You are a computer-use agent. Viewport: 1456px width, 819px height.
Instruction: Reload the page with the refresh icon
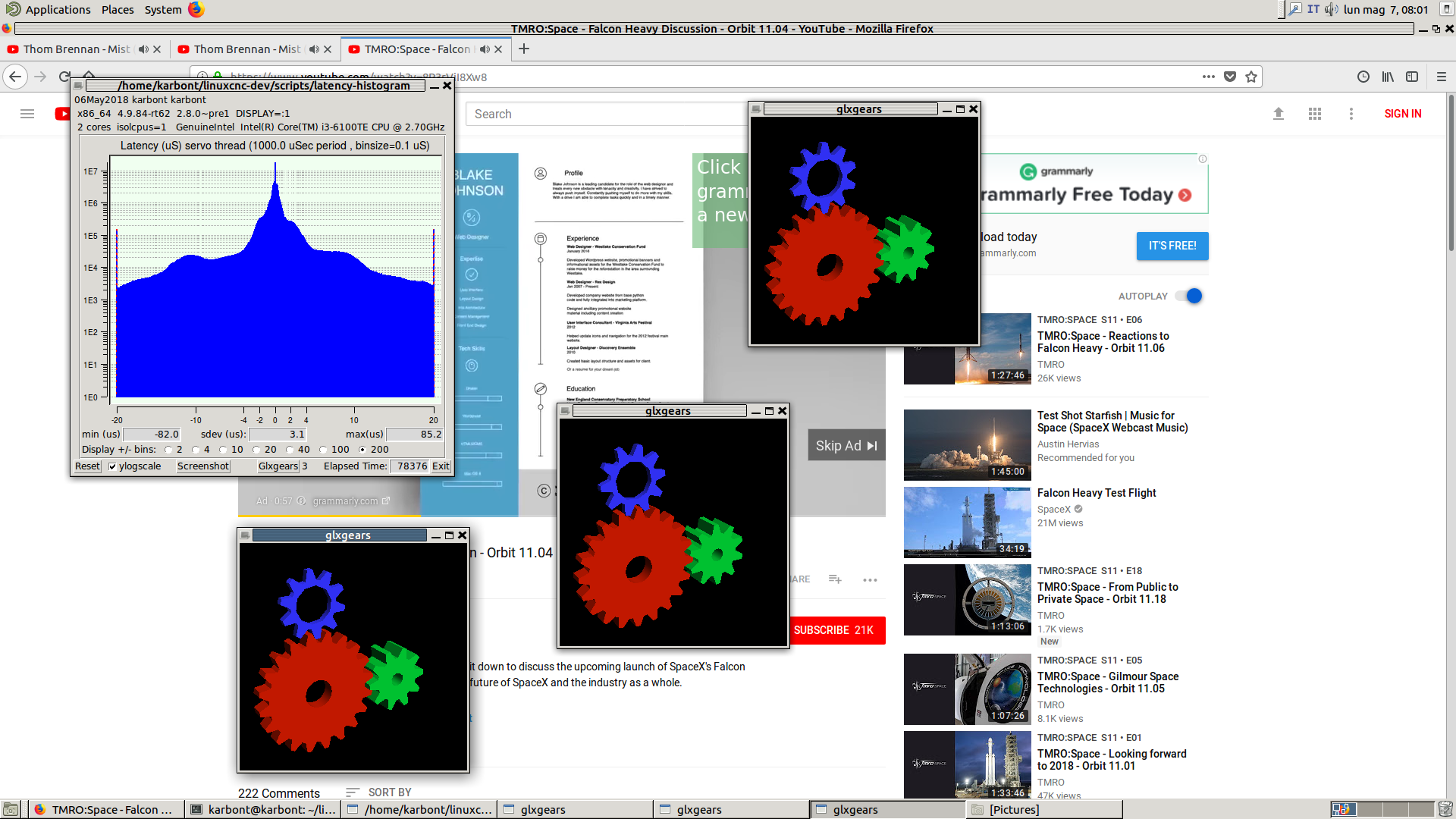point(64,77)
